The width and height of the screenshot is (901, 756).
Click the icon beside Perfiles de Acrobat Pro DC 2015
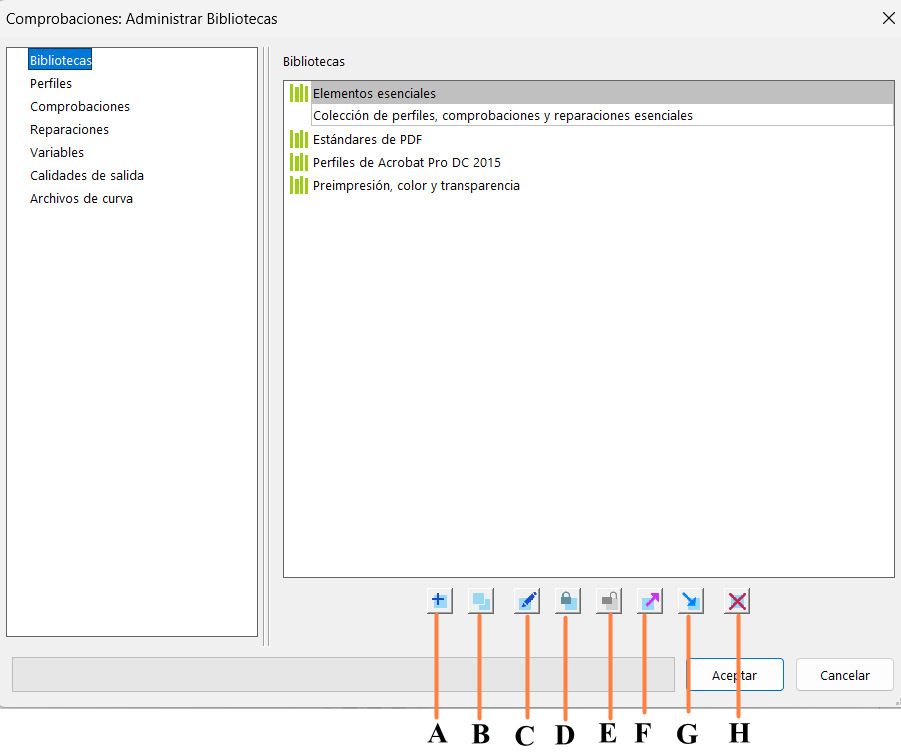tap(299, 162)
